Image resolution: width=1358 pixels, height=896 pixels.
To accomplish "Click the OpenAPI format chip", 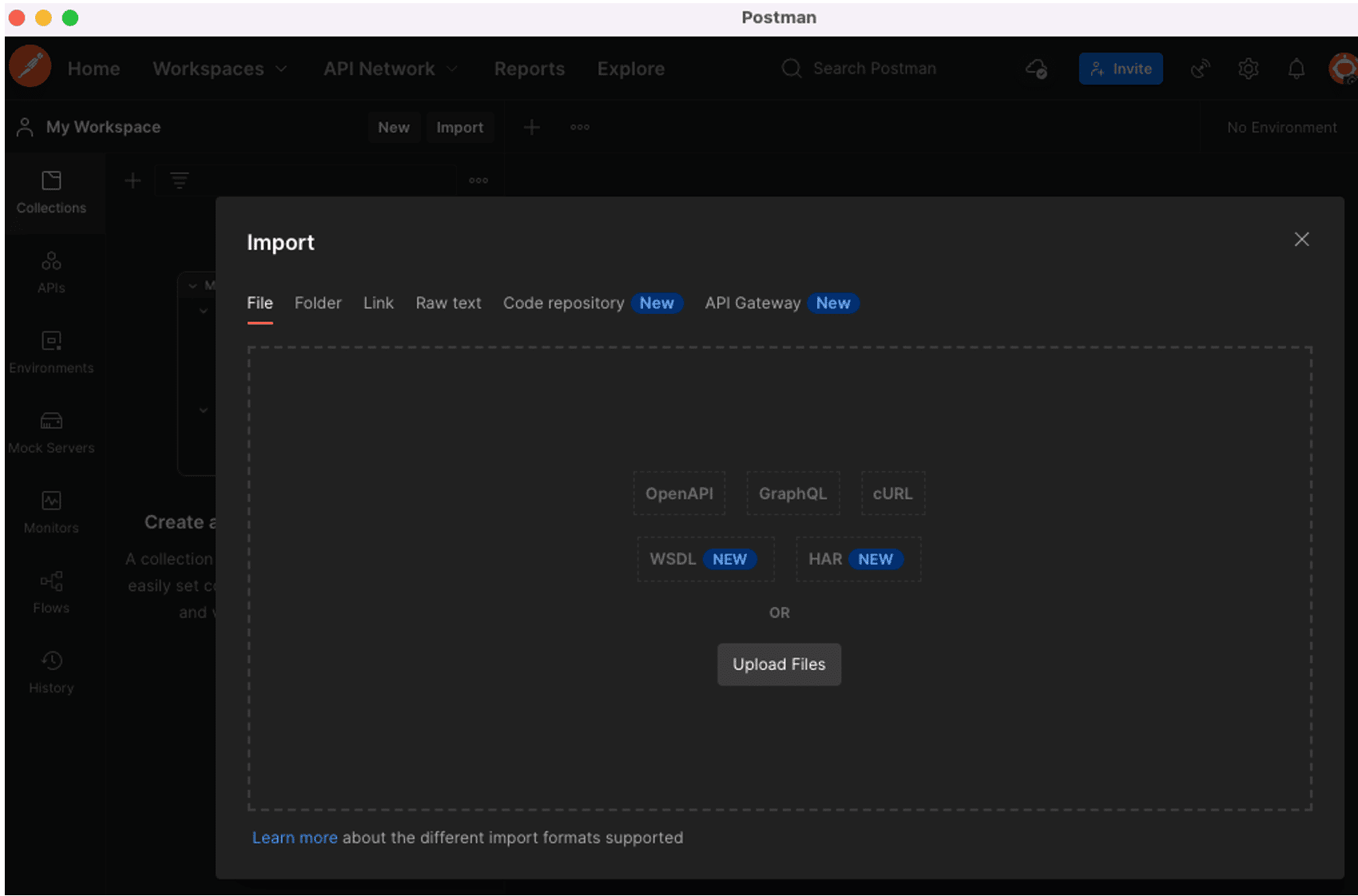I will pyautogui.click(x=679, y=494).
